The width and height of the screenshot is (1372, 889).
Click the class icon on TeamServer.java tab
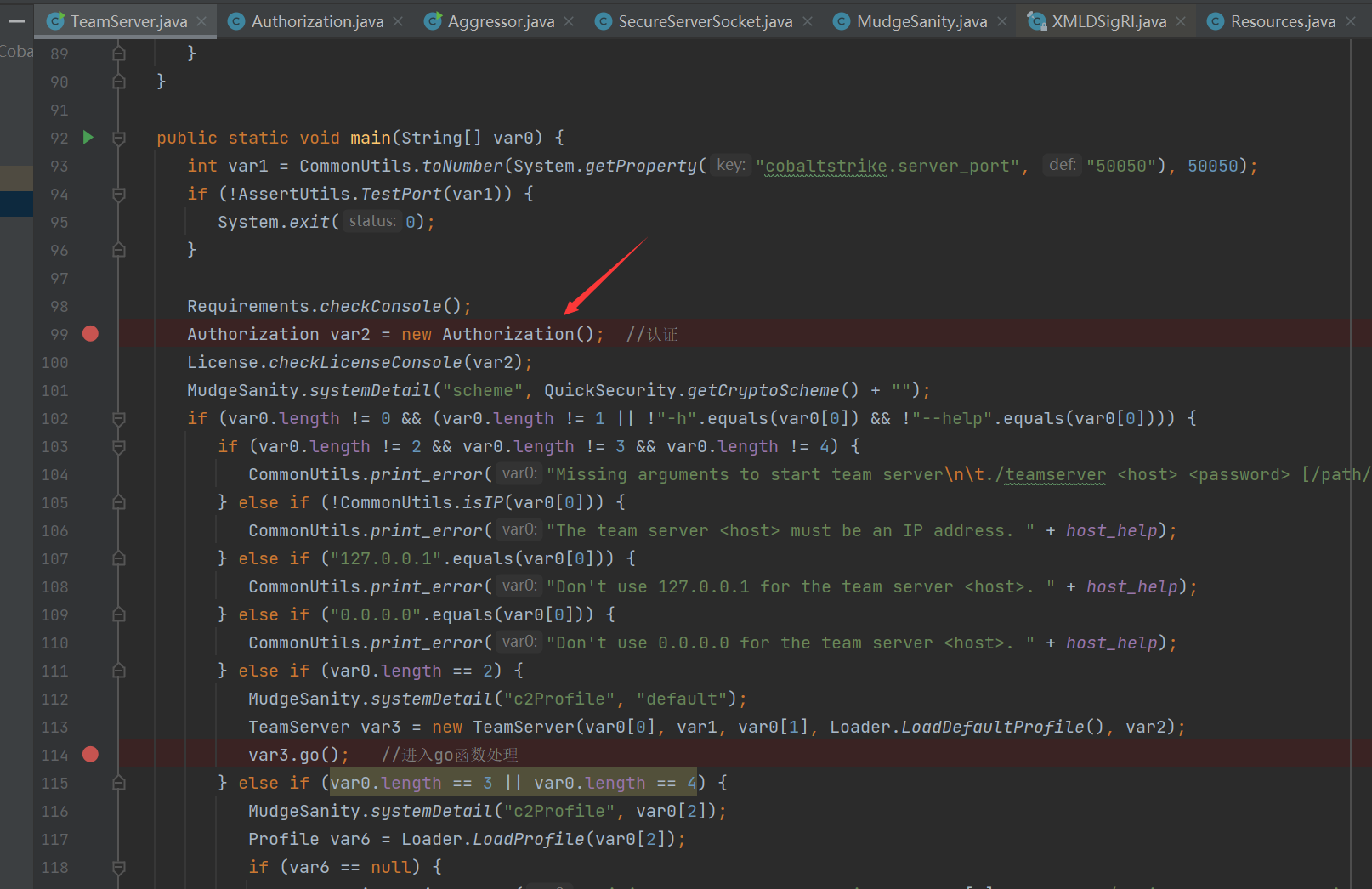point(55,21)
